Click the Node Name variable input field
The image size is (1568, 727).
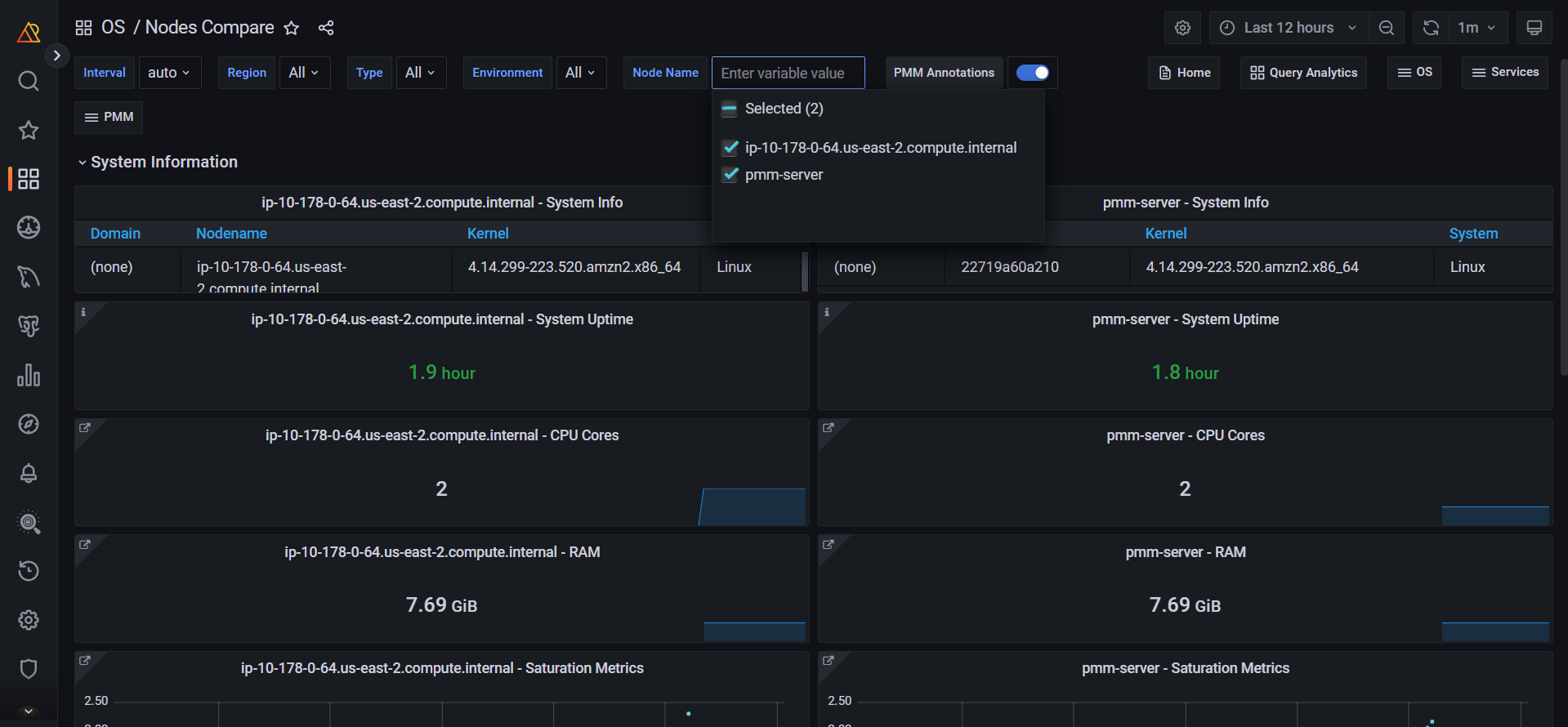click(788, 73)
